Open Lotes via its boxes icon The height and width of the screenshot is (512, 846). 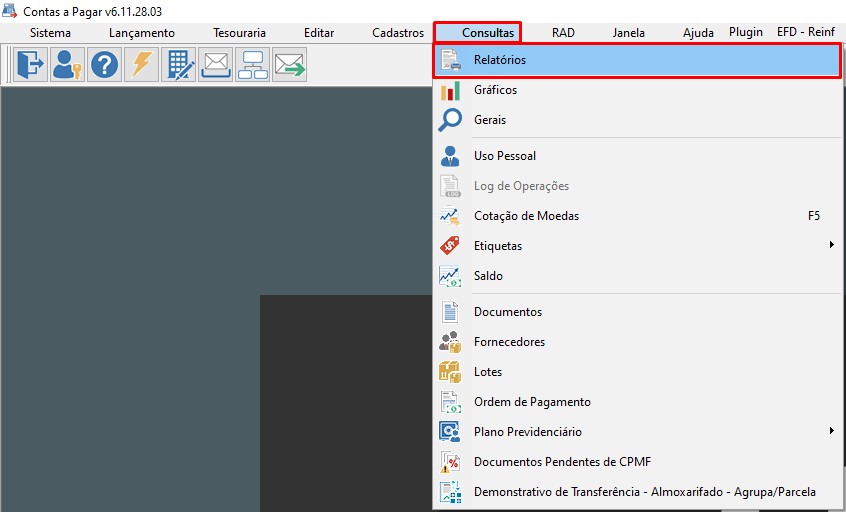[x=450, y=372]
